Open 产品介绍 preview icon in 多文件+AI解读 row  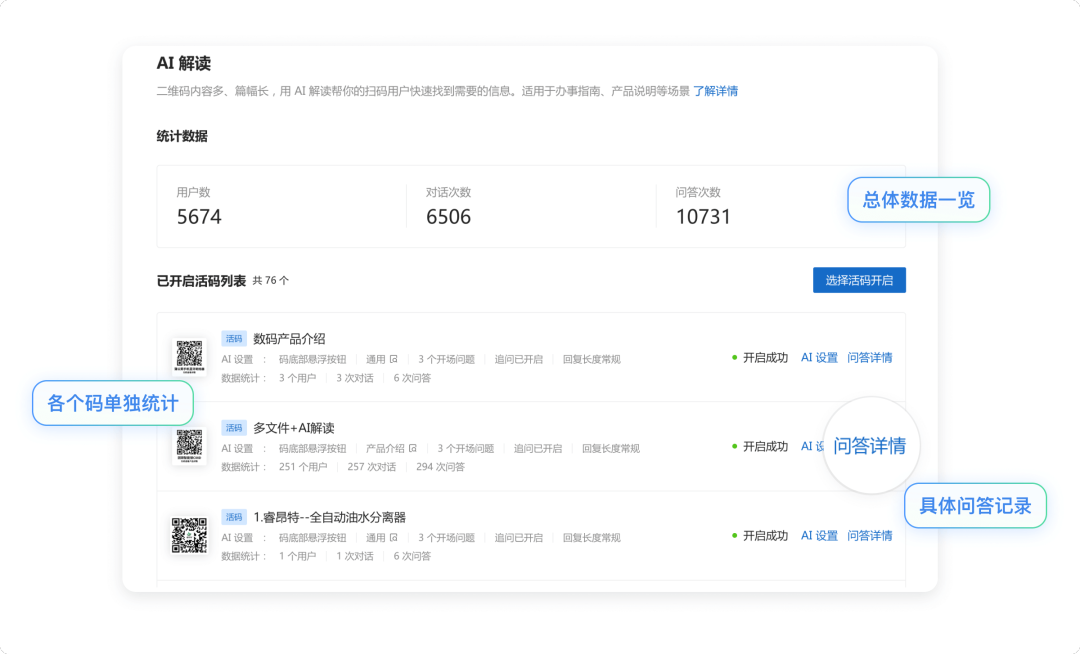point(413,448)
